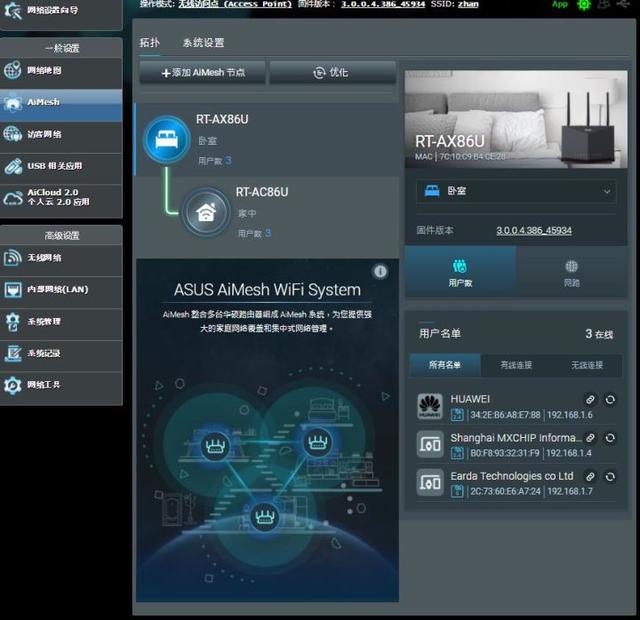Click reconnect icon on Earda Technologies row
The height and width of the screenshot is (620, 640).
coord(610,476)
